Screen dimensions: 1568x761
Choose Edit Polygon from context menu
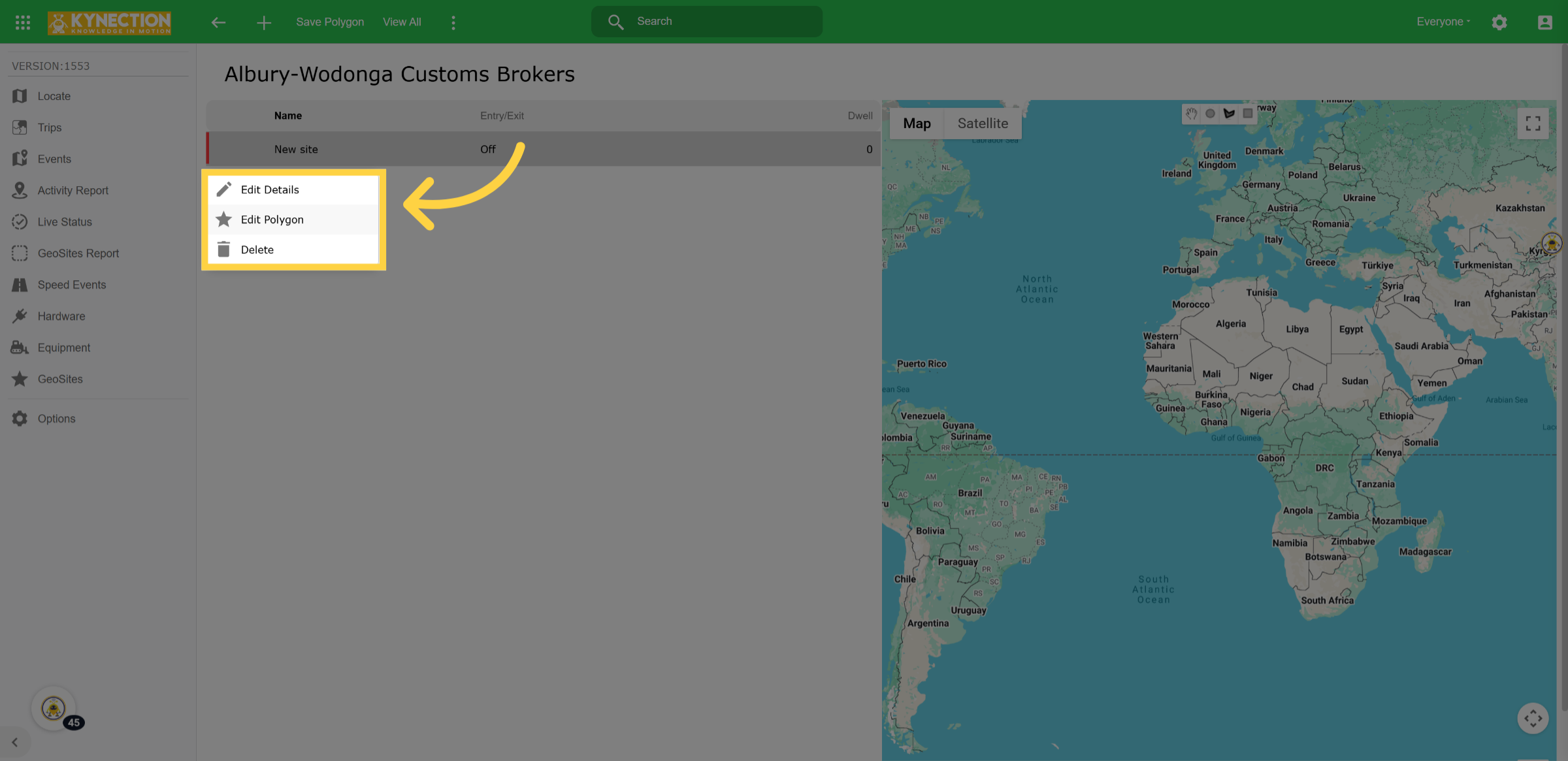293,219
